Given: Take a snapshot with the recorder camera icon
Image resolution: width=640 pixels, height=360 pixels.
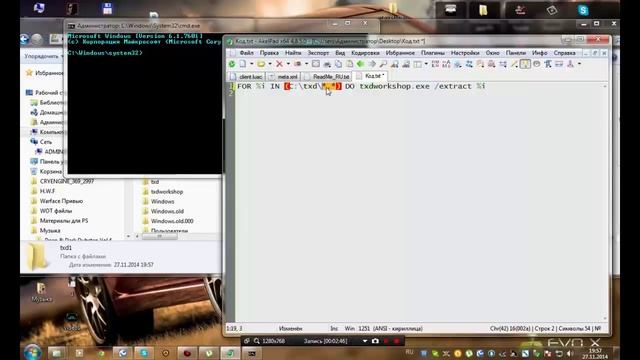Looking at the screenshot, I should [375, 341].
